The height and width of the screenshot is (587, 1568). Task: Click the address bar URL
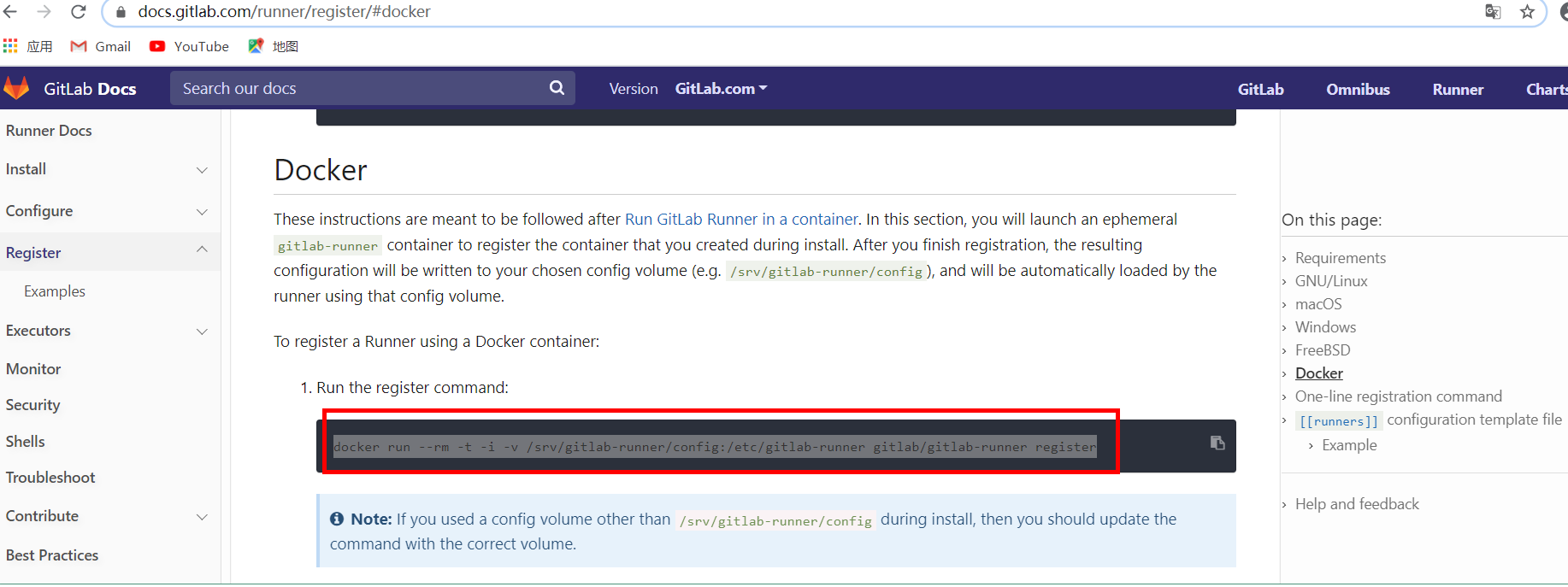tap(284, 12)
